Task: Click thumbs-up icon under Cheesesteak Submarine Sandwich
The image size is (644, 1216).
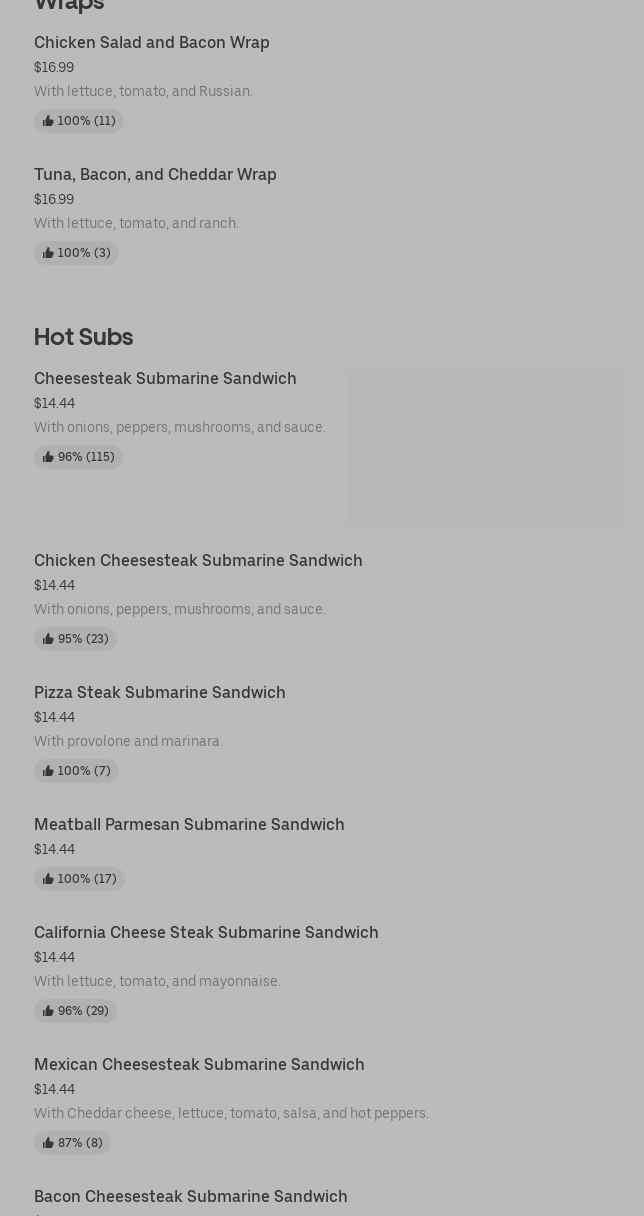Action: pyautogui.click(x=48, y=457)
